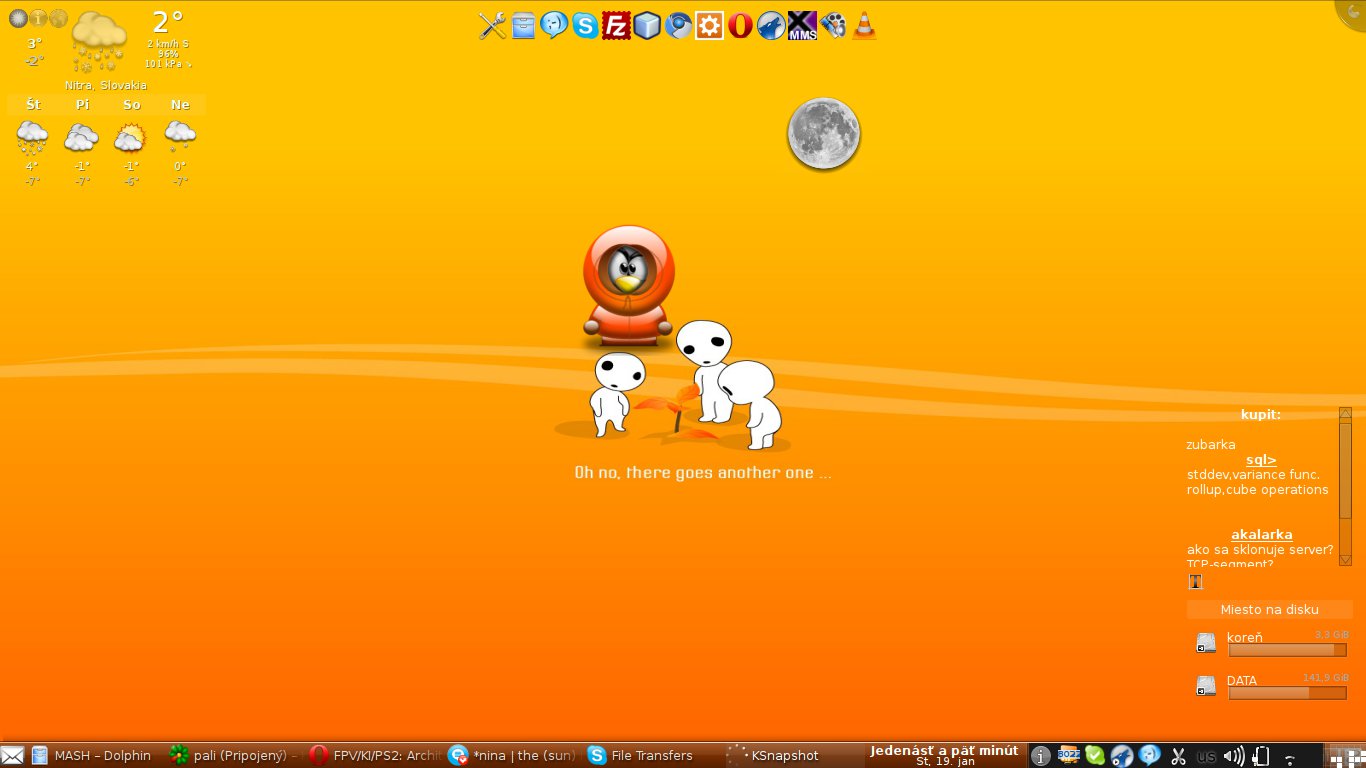Click the notes scrollbar down arrow
Viewport: 1366px width, 768px height.
(x=1345, y=560)
